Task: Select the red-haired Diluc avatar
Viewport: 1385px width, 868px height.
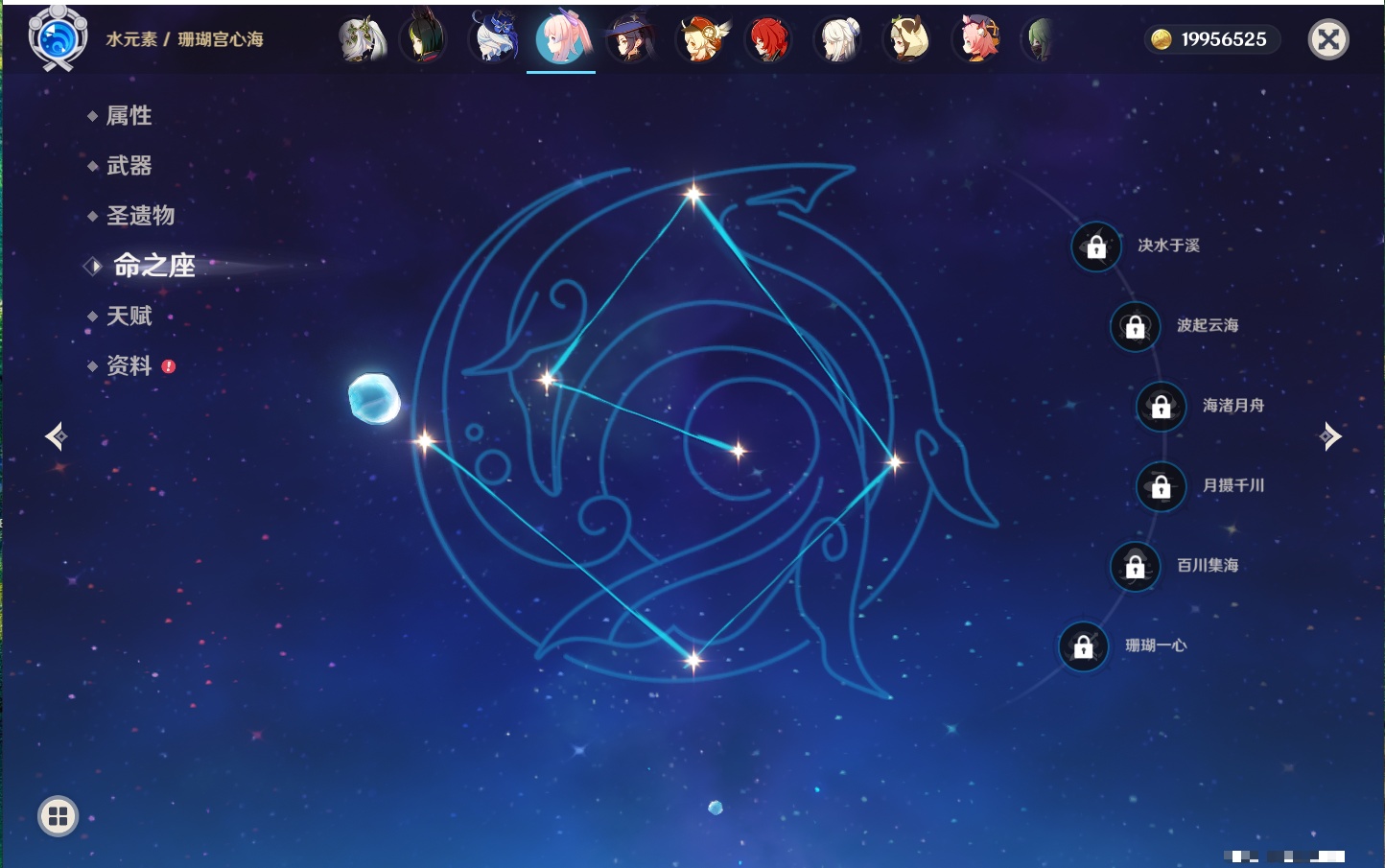Action: click(769, 39)
